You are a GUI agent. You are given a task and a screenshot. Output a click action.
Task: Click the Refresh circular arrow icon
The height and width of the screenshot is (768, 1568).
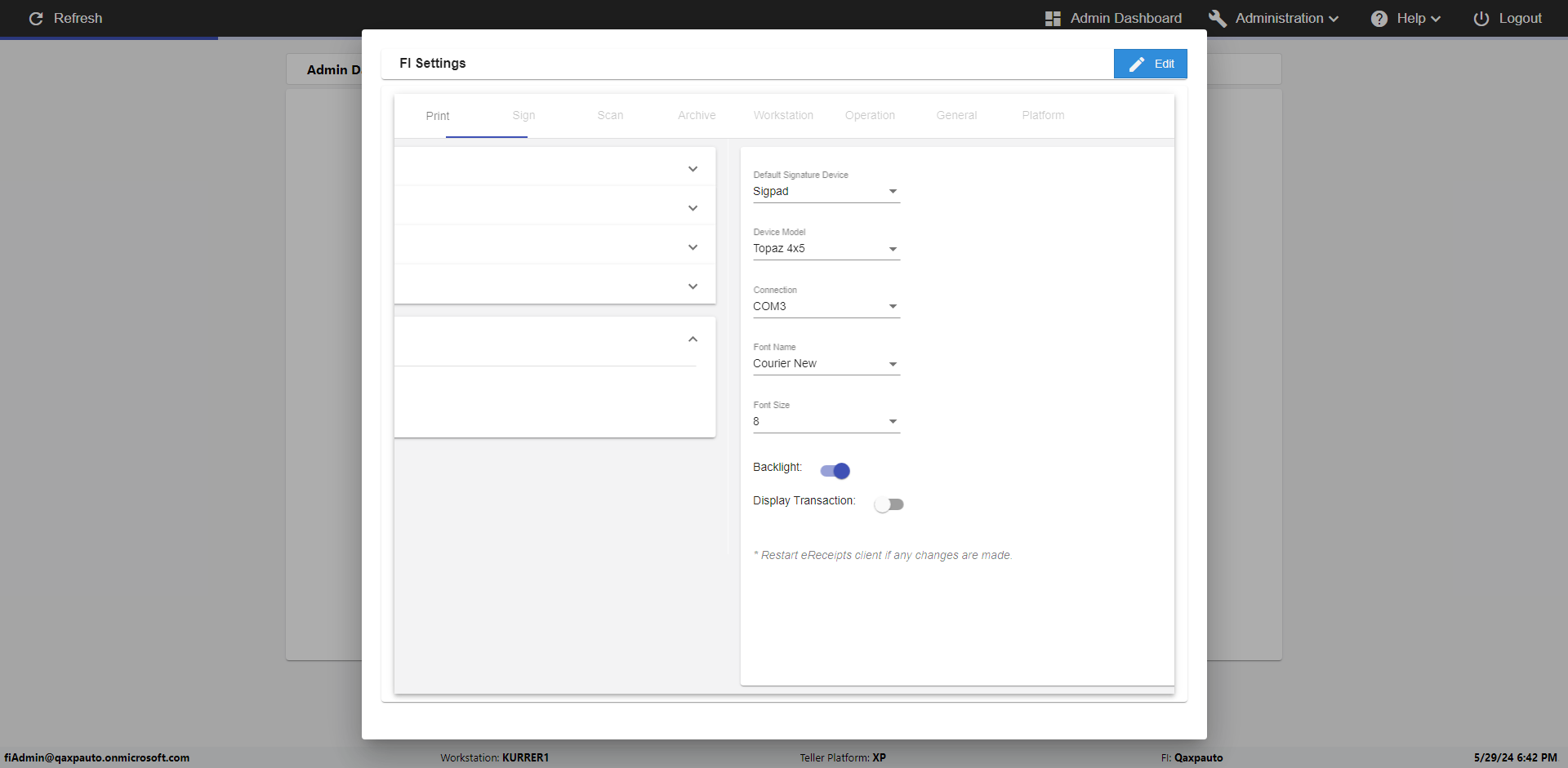36,18
